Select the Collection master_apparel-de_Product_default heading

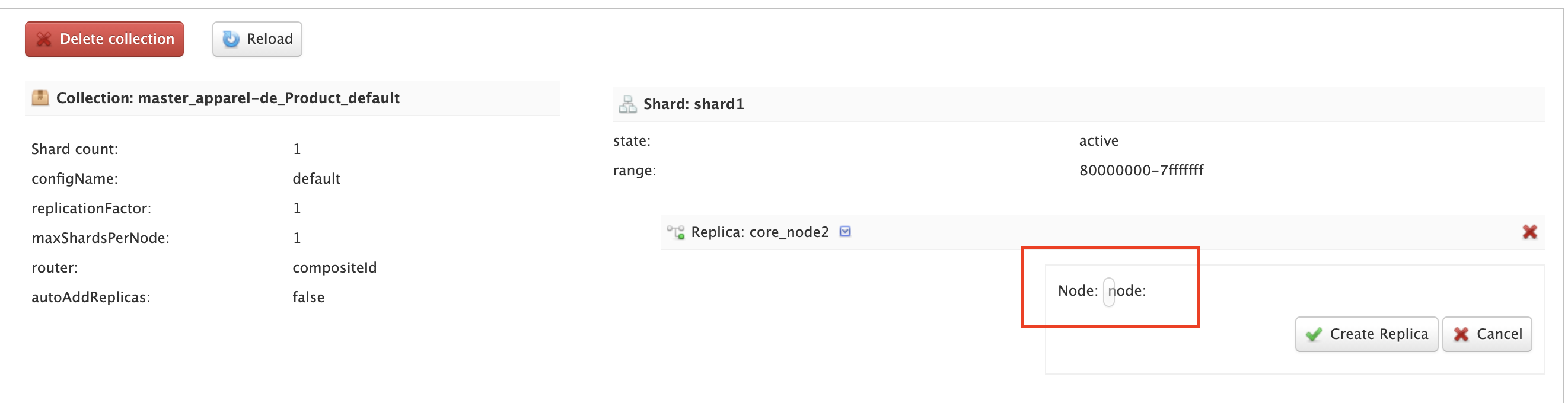coord(228,98)
